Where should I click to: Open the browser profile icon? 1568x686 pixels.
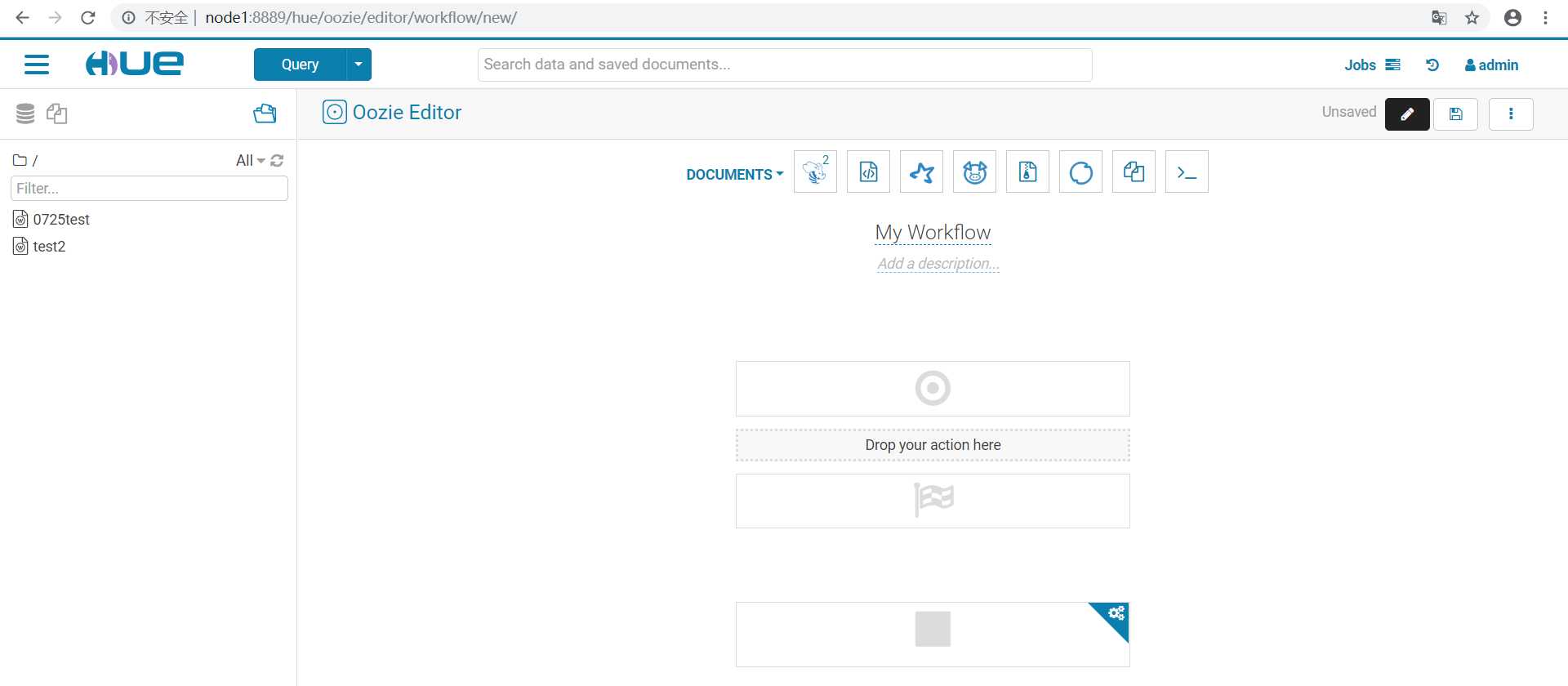(1512, 17)
